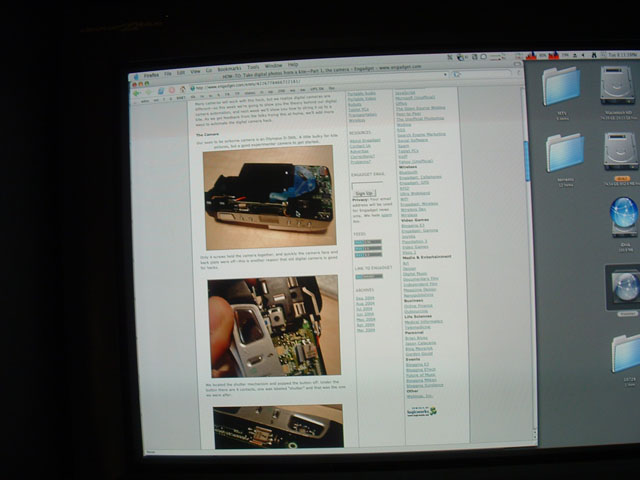Image resolution: width=640 pixels, height=480 pixels.
Task: Open the Tools menu in Firefox
Action: [254, 65]
